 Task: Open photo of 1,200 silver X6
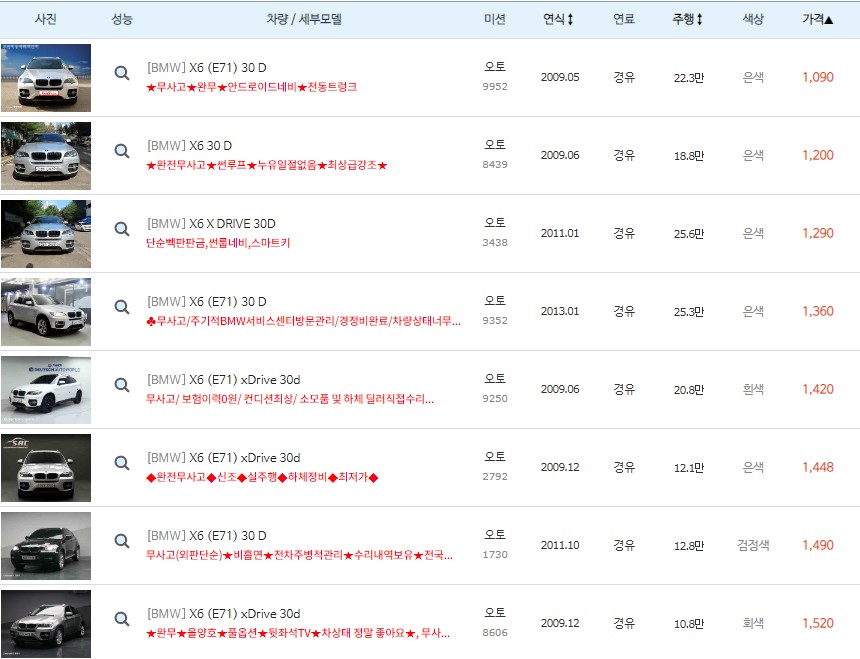(46, 156)
